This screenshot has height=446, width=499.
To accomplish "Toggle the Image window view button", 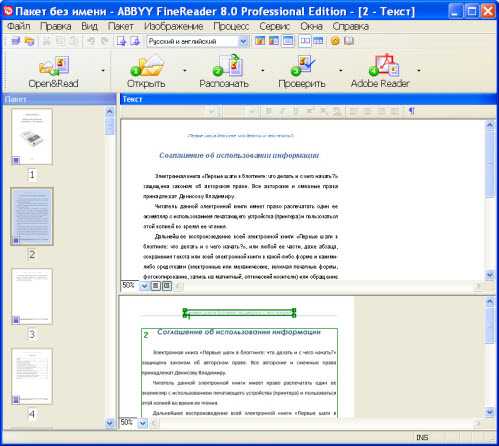I will (274, 41).
